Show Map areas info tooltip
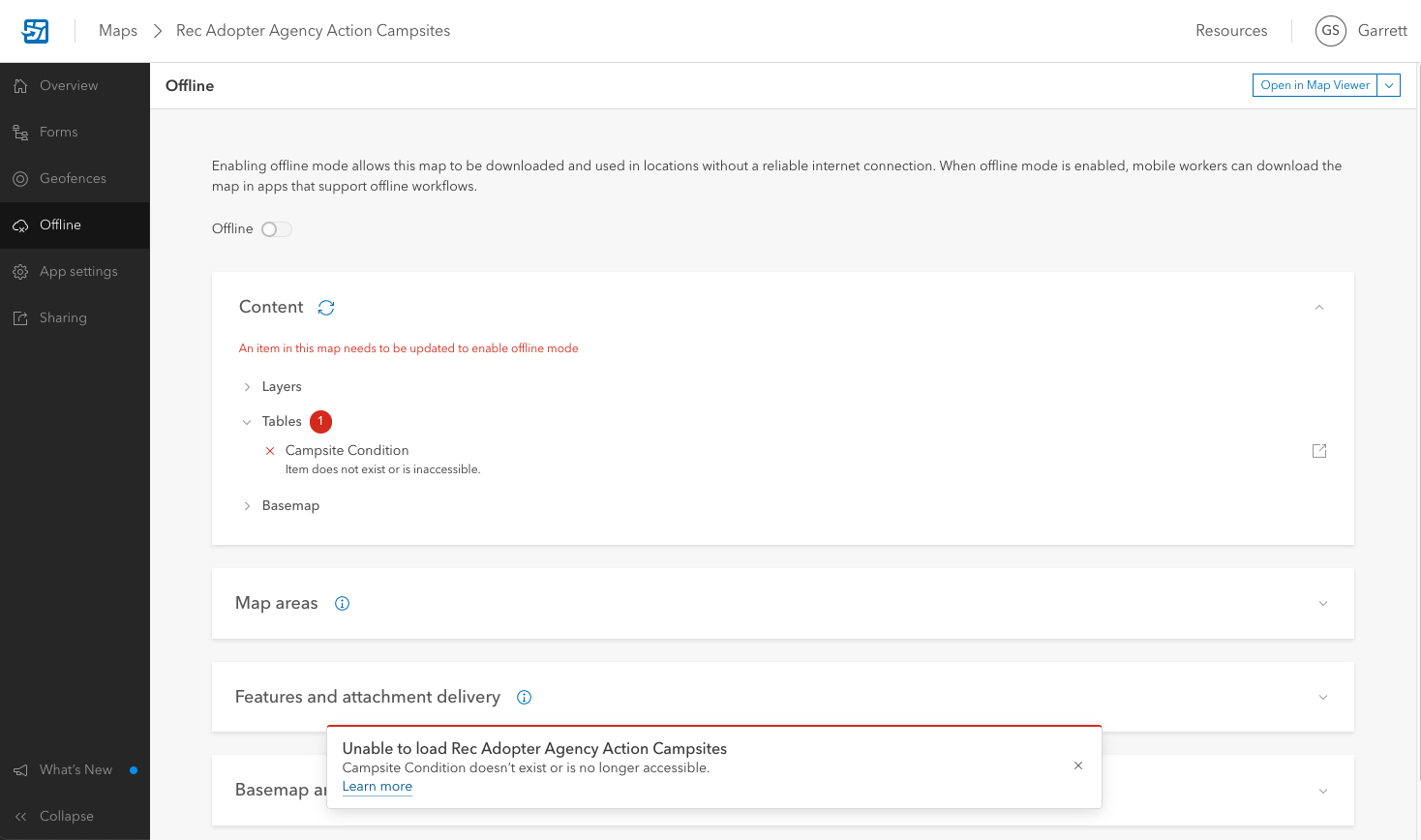The width and height of the screenshot is (1421, 840). tap(342, 604)
